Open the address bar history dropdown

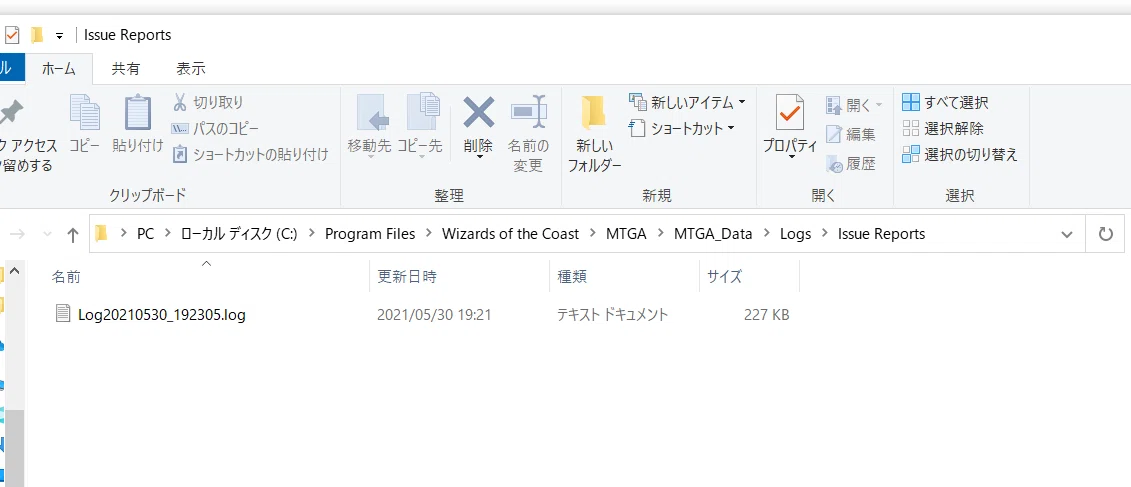[x=1067, y=234]
